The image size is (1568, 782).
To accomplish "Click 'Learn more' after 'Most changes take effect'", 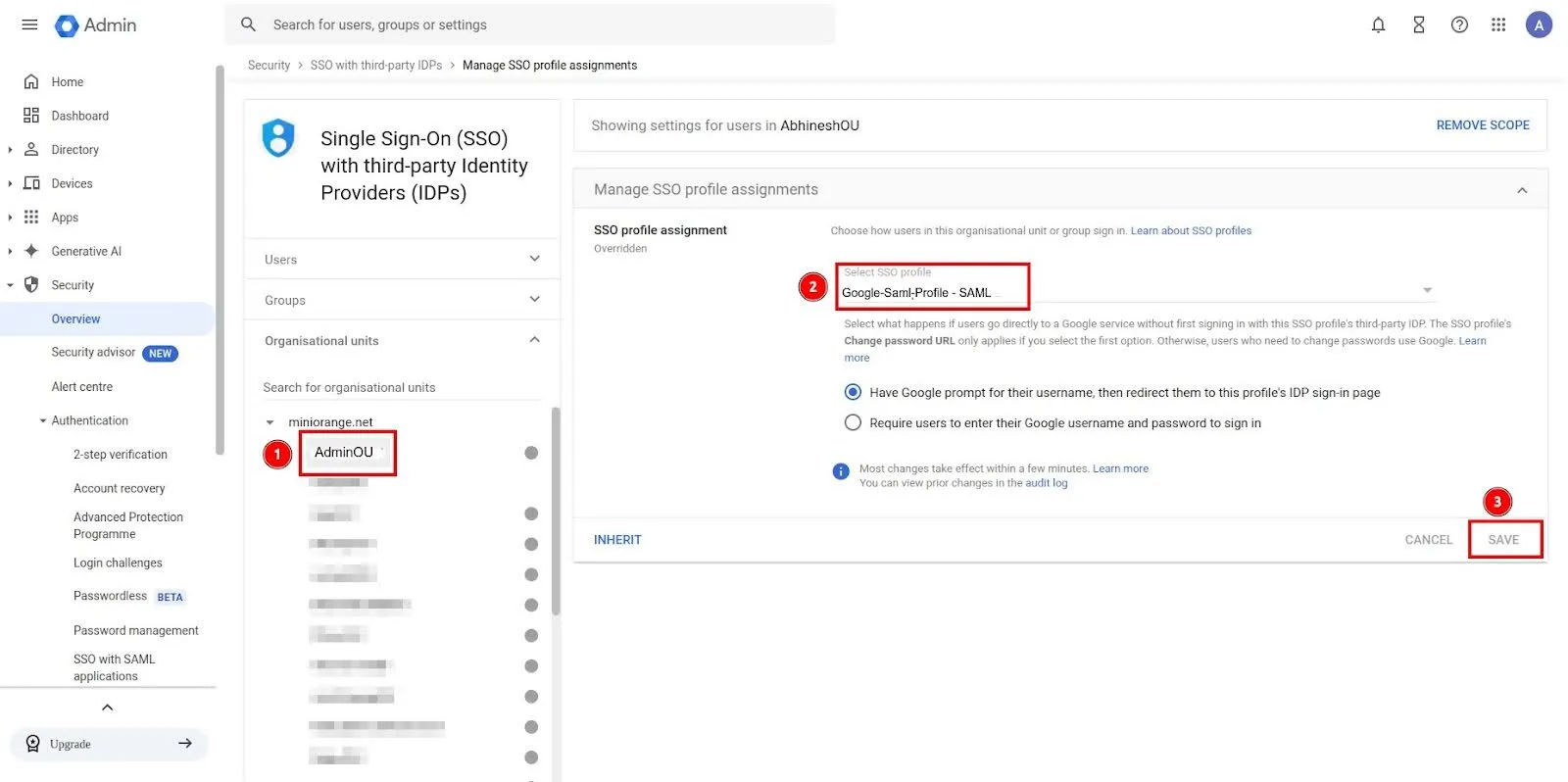I will (x=1120, y=468).
